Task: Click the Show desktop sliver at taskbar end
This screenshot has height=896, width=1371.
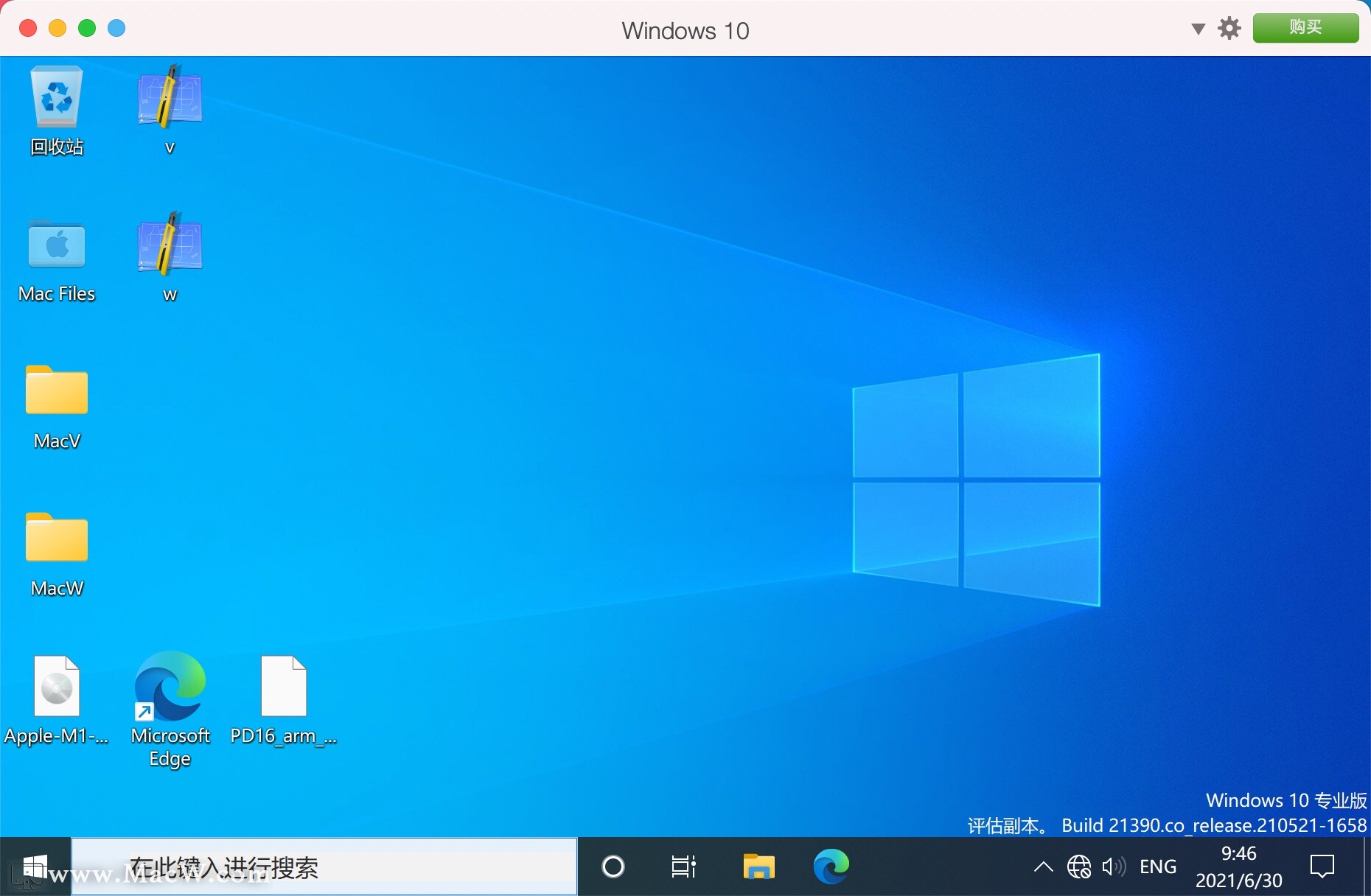Action: point(1366,867)
